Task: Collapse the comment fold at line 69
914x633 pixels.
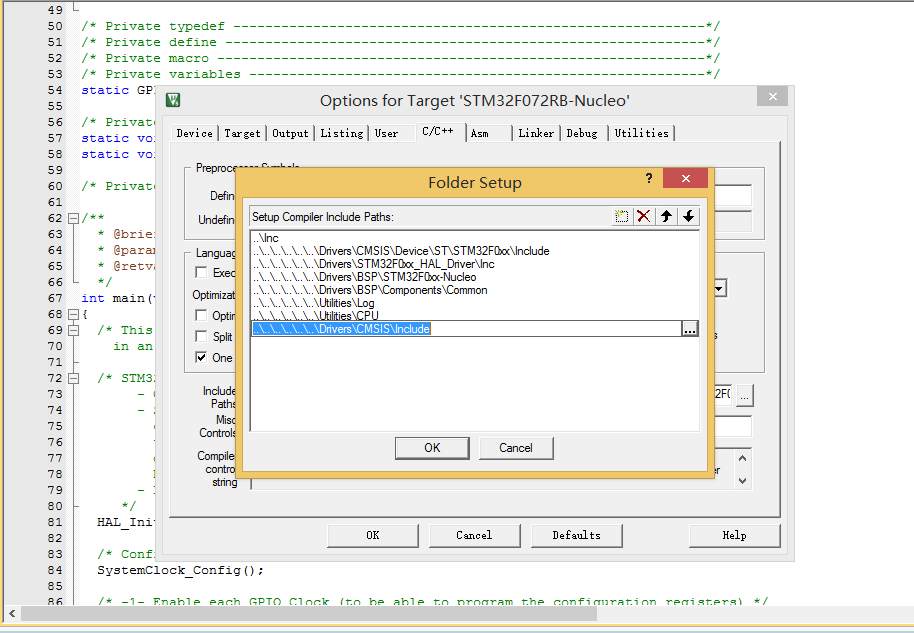Action: (73, 330)
